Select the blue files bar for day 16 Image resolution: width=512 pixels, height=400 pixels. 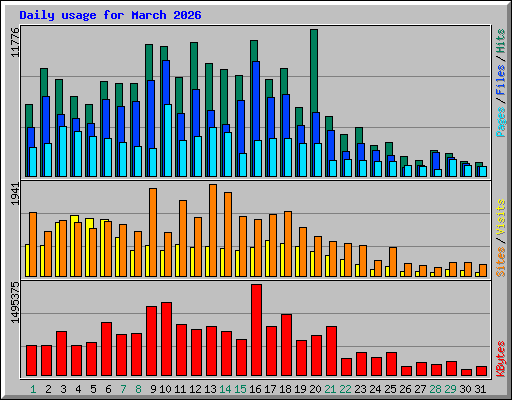pyautogui.click(x=256, y=101)
